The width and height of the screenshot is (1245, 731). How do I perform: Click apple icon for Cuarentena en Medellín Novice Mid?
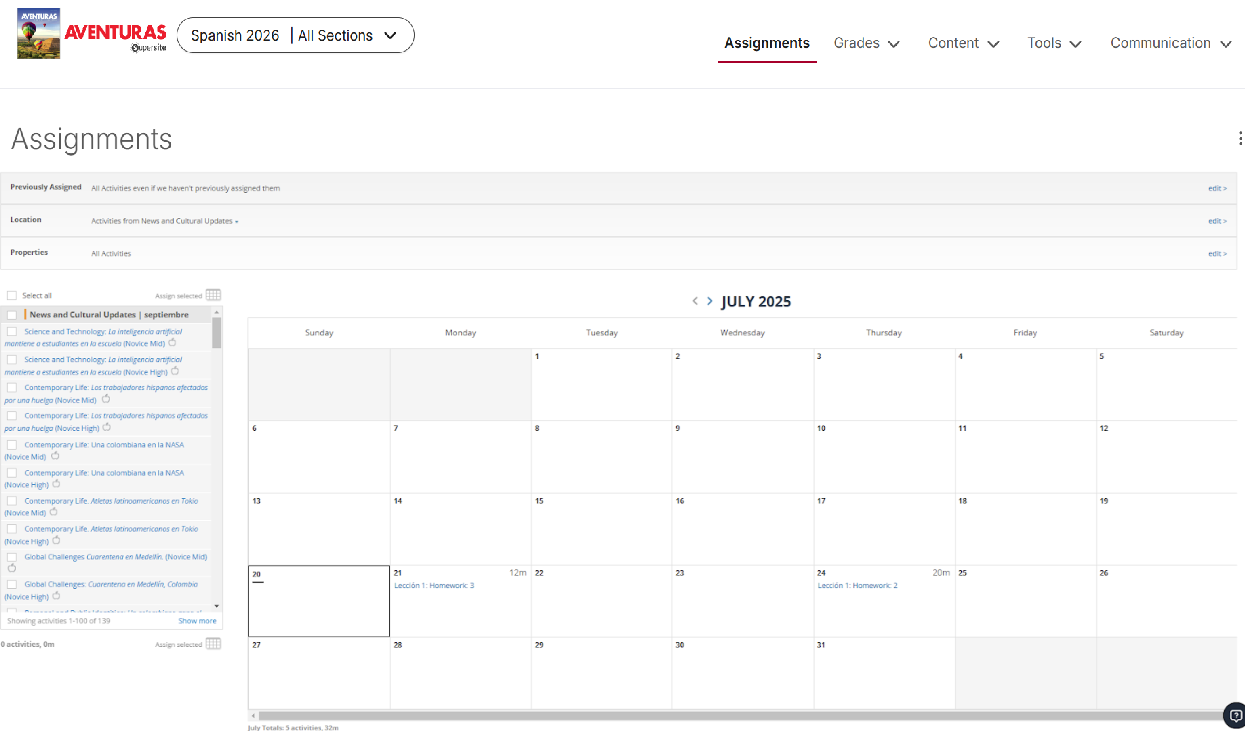11,567
